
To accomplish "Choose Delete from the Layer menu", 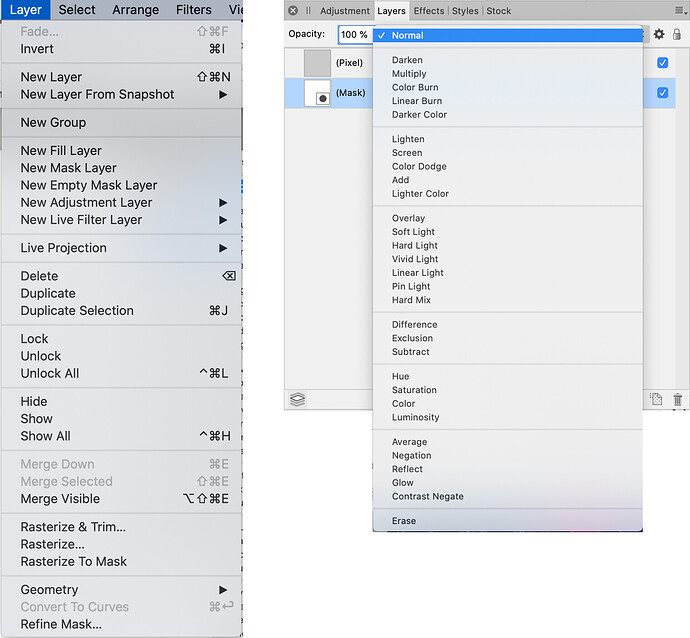I will point(122,276).
